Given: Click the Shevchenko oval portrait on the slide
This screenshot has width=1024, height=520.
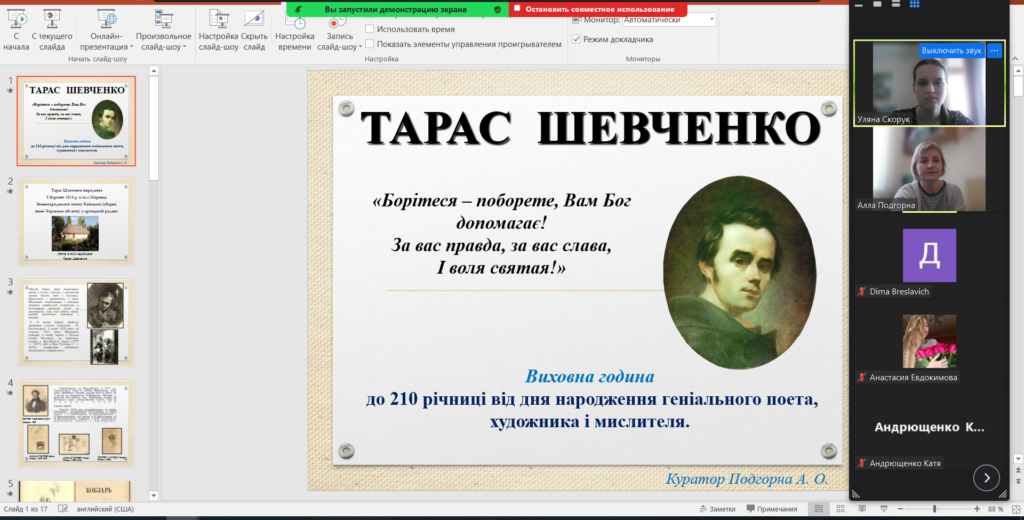Looking at the screenshot, I should coord(739,272).
